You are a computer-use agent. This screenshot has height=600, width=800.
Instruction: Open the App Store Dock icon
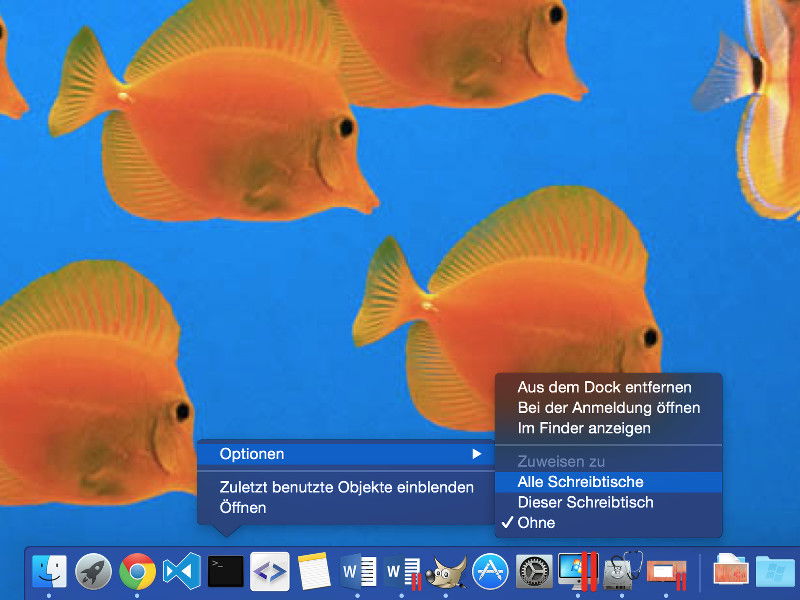pos(490,571)
